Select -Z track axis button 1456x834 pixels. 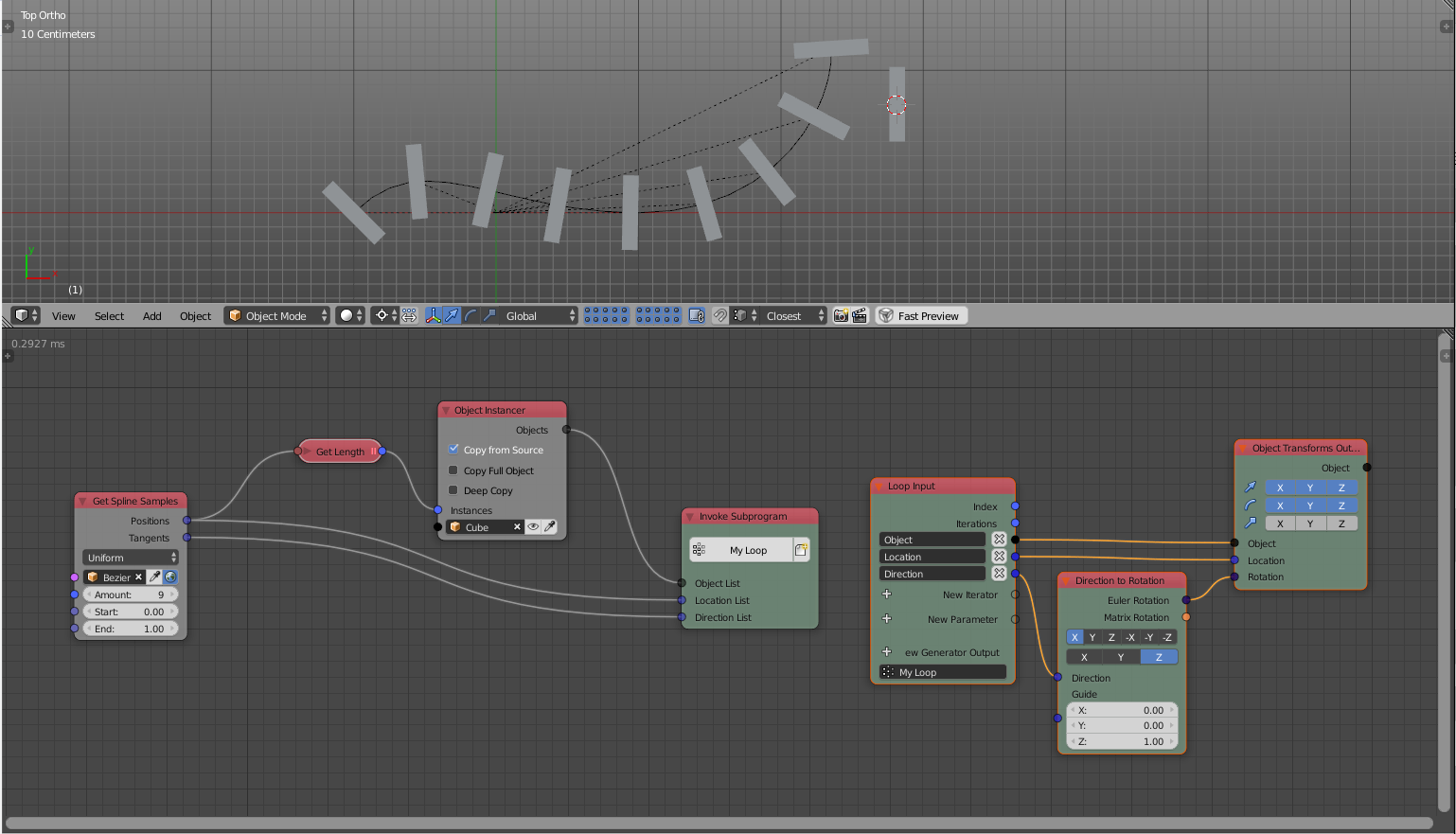(1167, 637)
